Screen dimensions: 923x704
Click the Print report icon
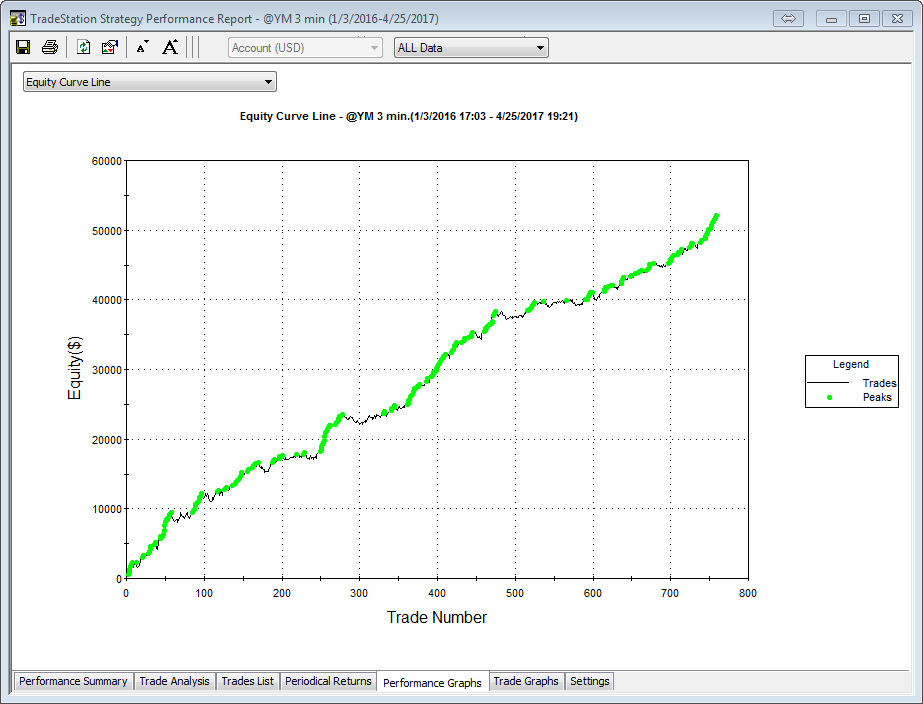coord(49,47)
